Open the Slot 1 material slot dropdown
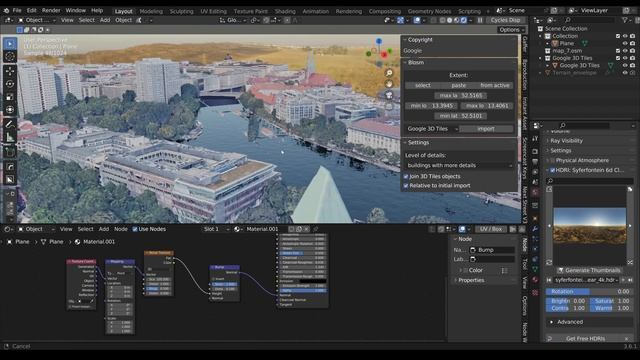 tap(216, 229)
